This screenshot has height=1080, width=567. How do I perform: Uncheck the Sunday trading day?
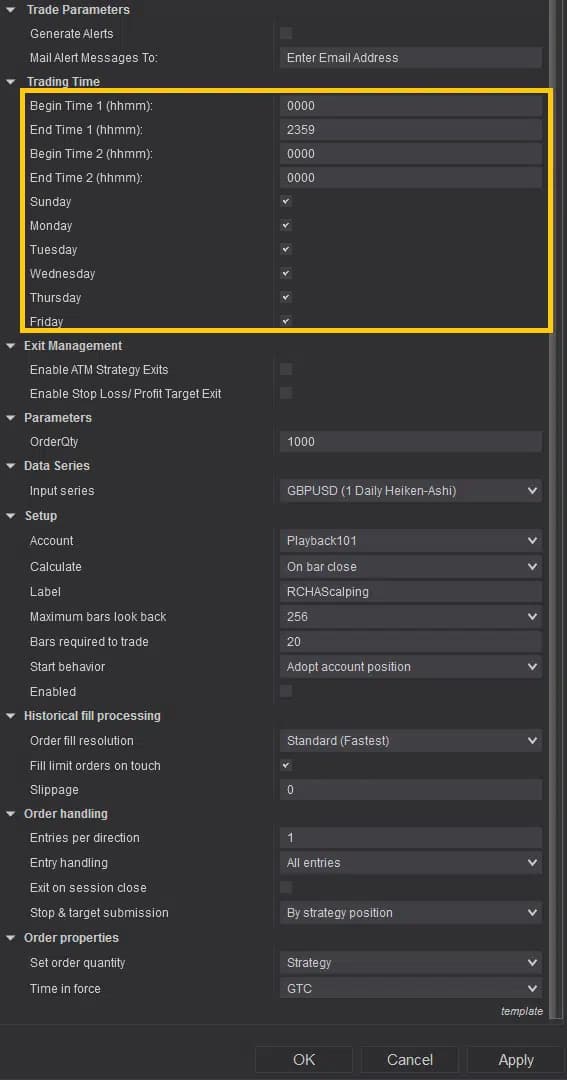coord(286,202)
